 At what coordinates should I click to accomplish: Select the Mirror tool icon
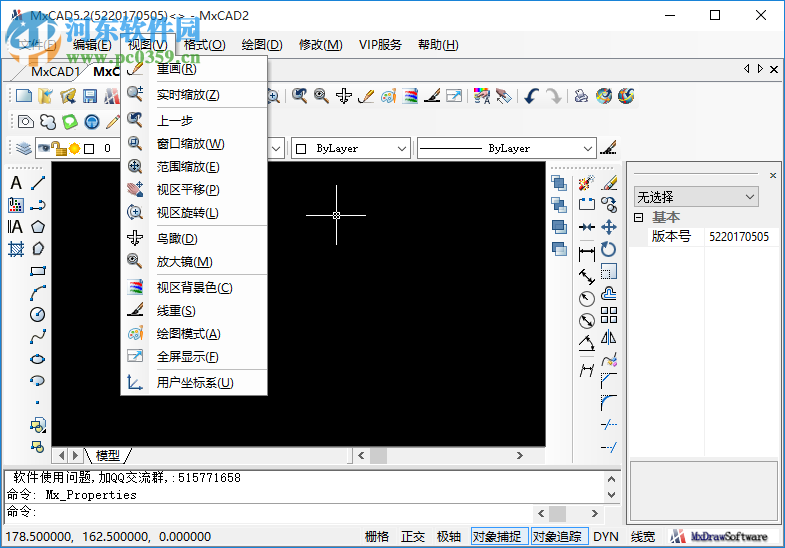(x=609, y=337)
